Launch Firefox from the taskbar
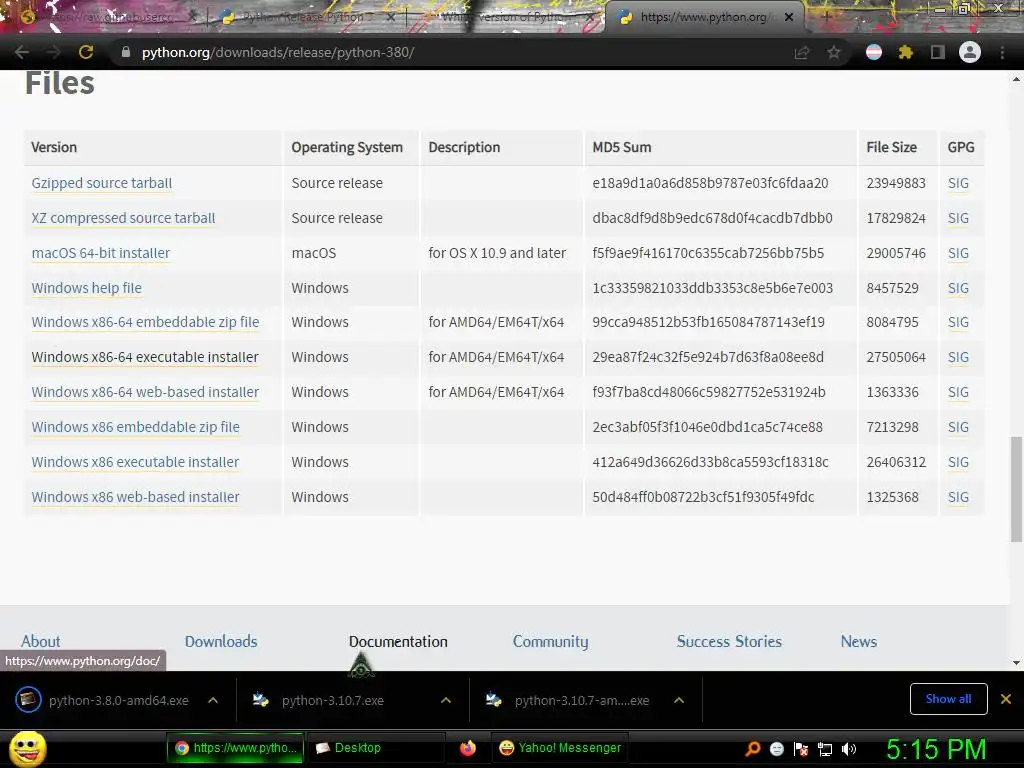1024x768 pixels. [468, 748]
